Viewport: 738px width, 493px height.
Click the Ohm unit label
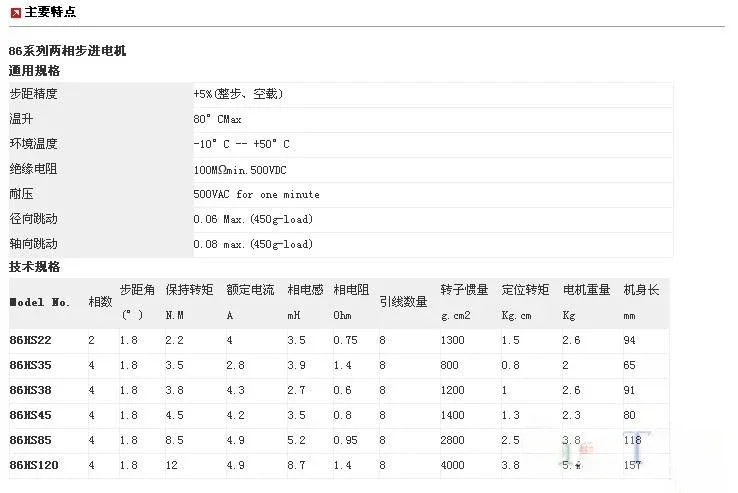tap(343, 315)
